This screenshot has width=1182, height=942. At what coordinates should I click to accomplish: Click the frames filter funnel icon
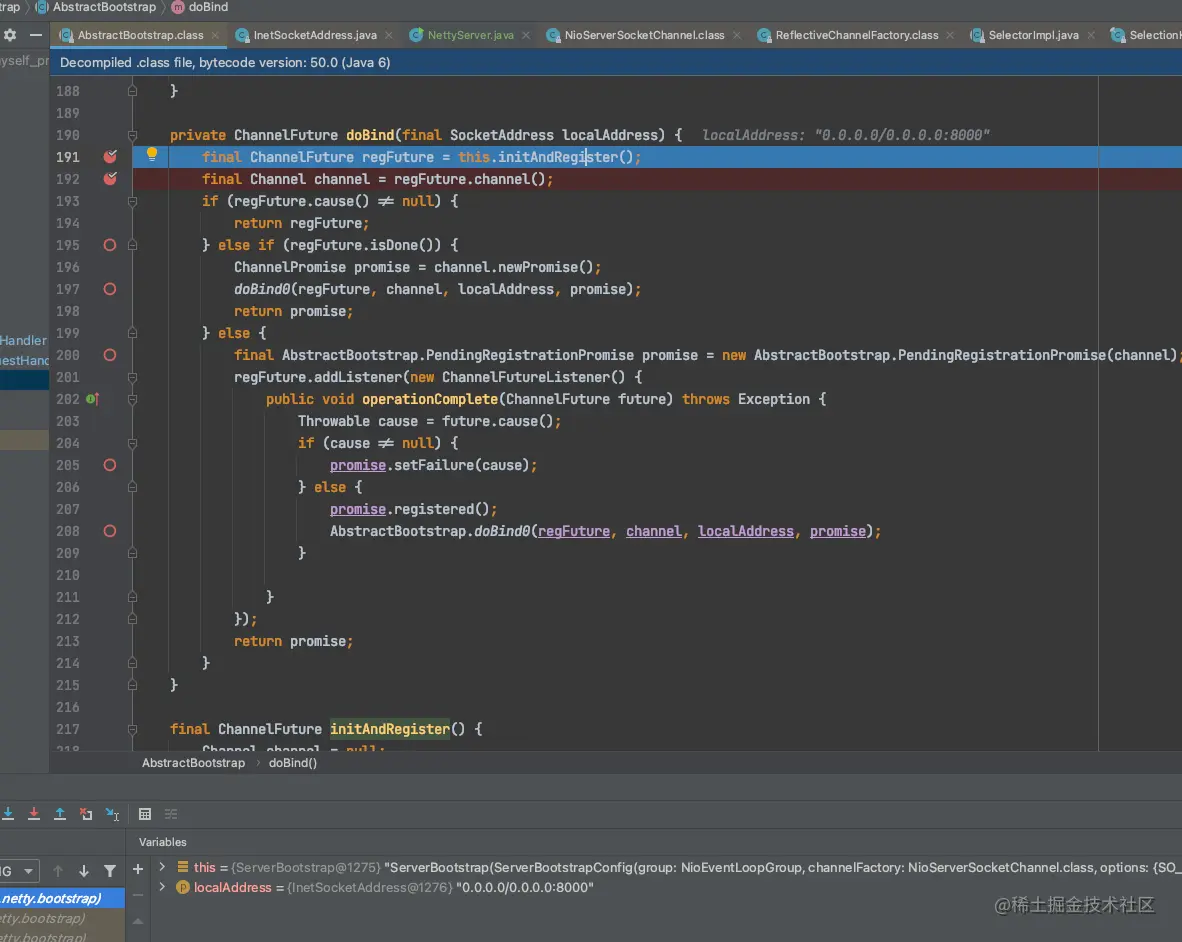point(110,871)
